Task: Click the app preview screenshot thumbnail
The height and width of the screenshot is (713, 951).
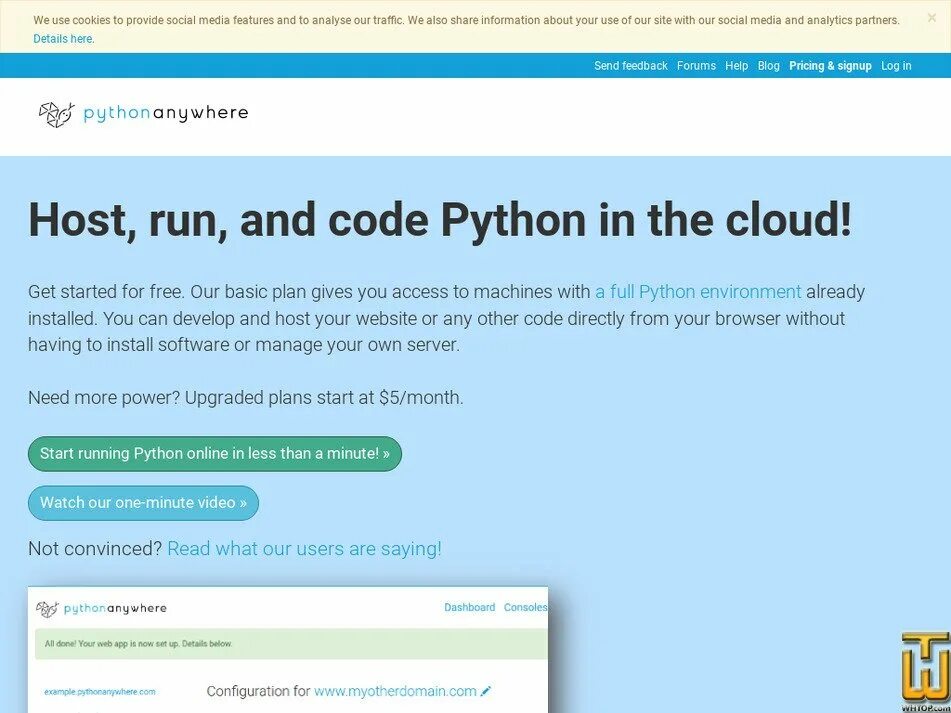Action: [287, 649]
